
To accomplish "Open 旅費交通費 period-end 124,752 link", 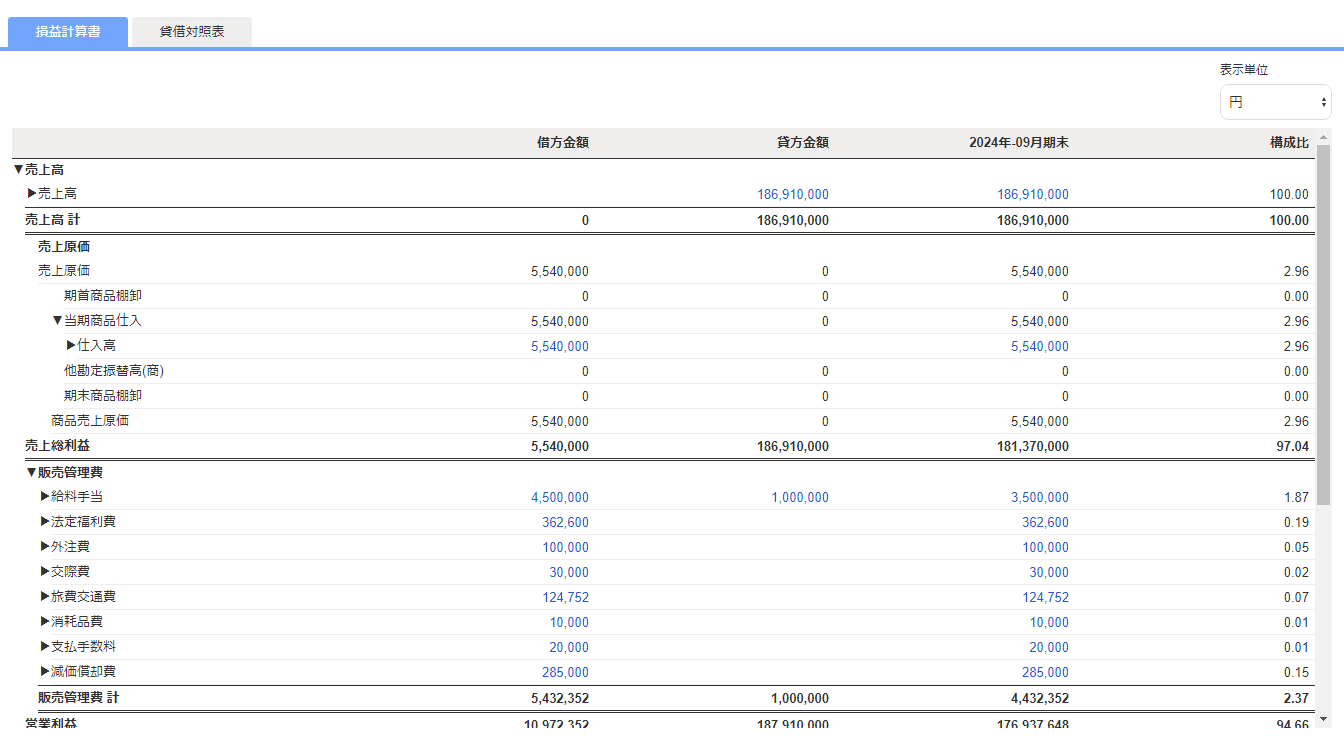I will click(1046, 597).
